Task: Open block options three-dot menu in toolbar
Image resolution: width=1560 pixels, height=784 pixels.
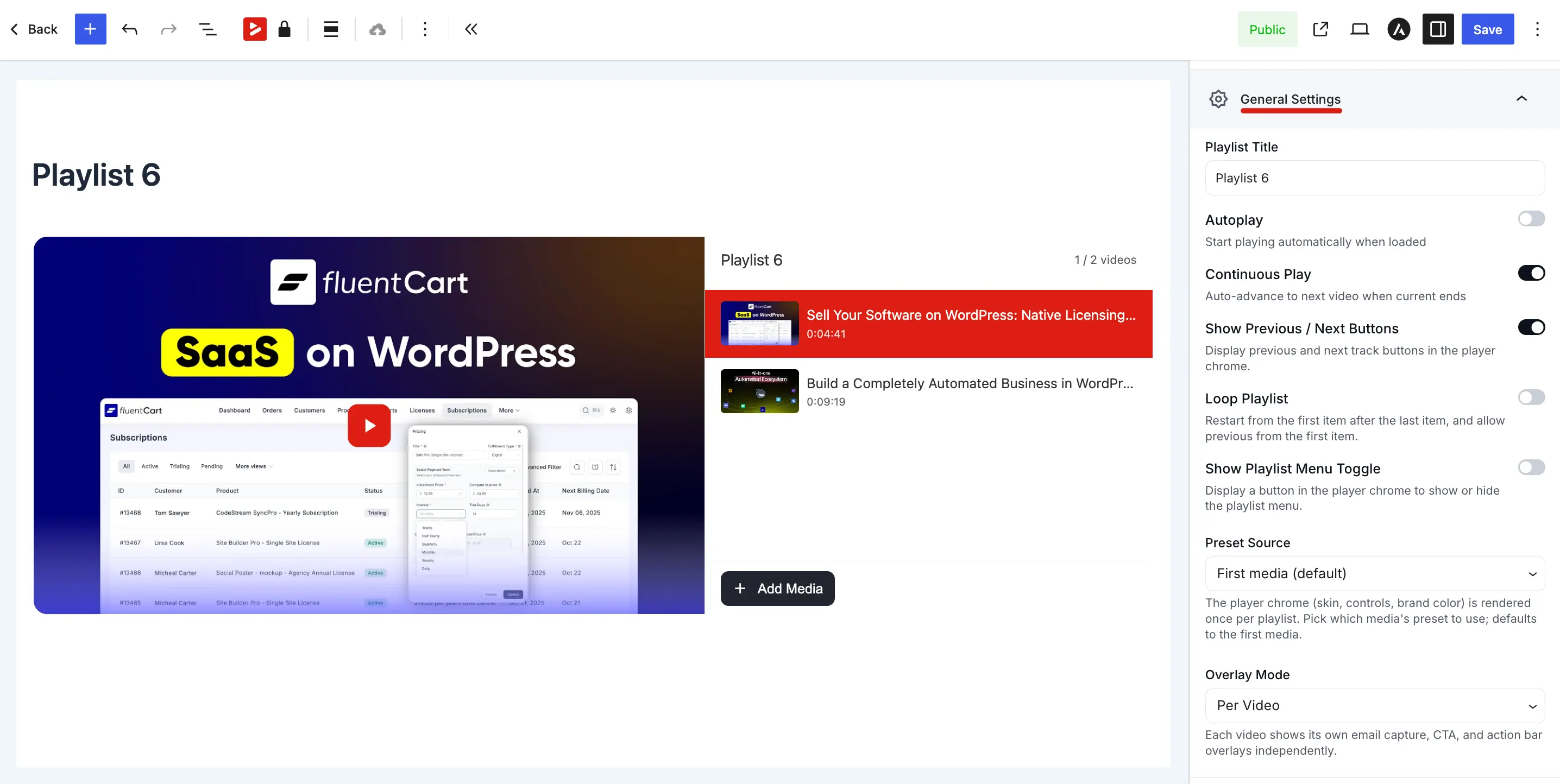Action: (425, 29)
